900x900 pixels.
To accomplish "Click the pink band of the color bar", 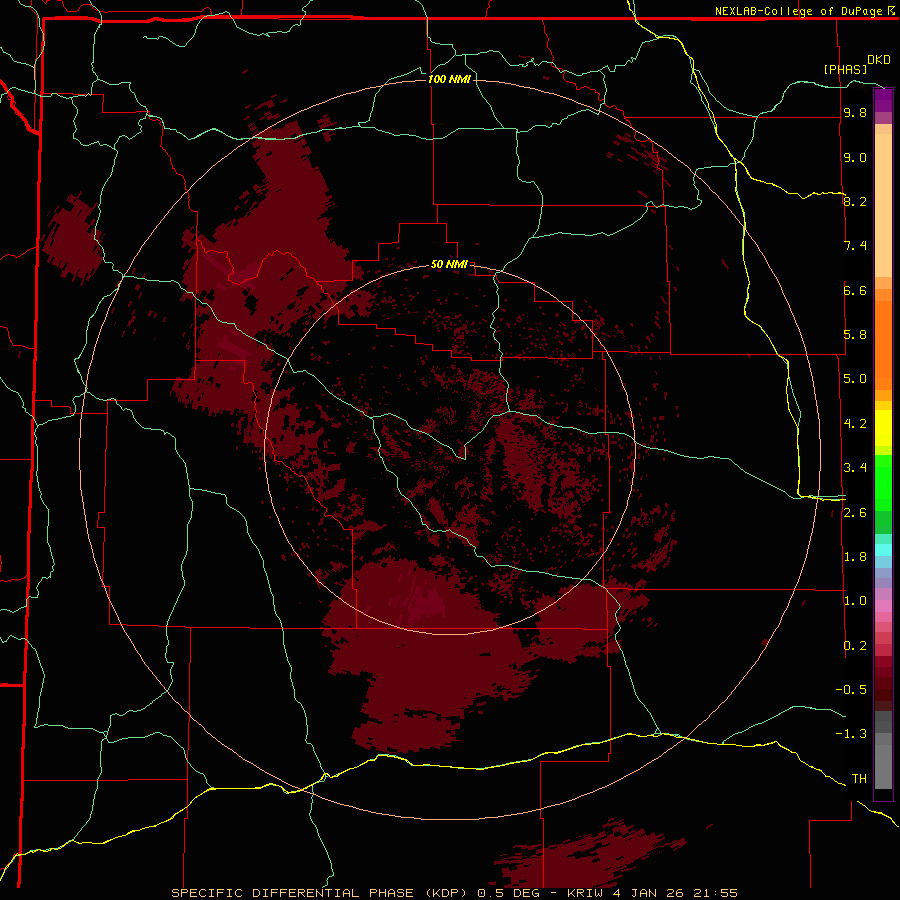I will coord(883,606).
